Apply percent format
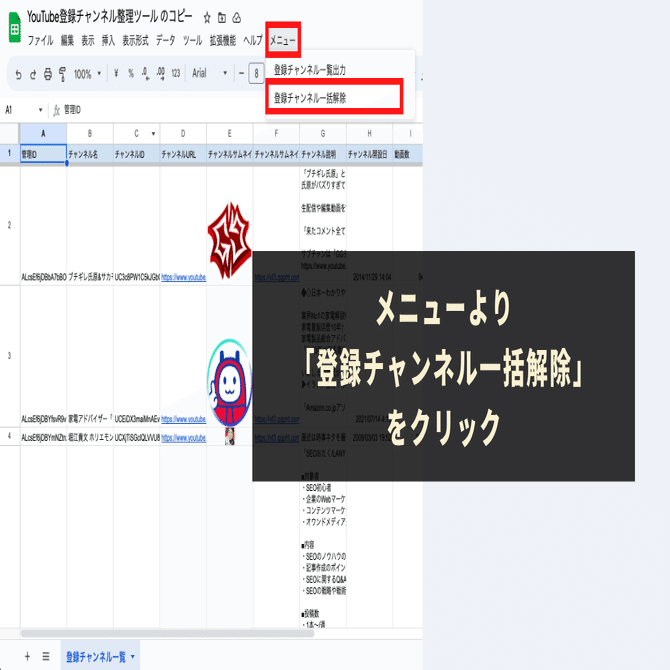The width and height of the screenshot is (670, 670). [131, 73]
